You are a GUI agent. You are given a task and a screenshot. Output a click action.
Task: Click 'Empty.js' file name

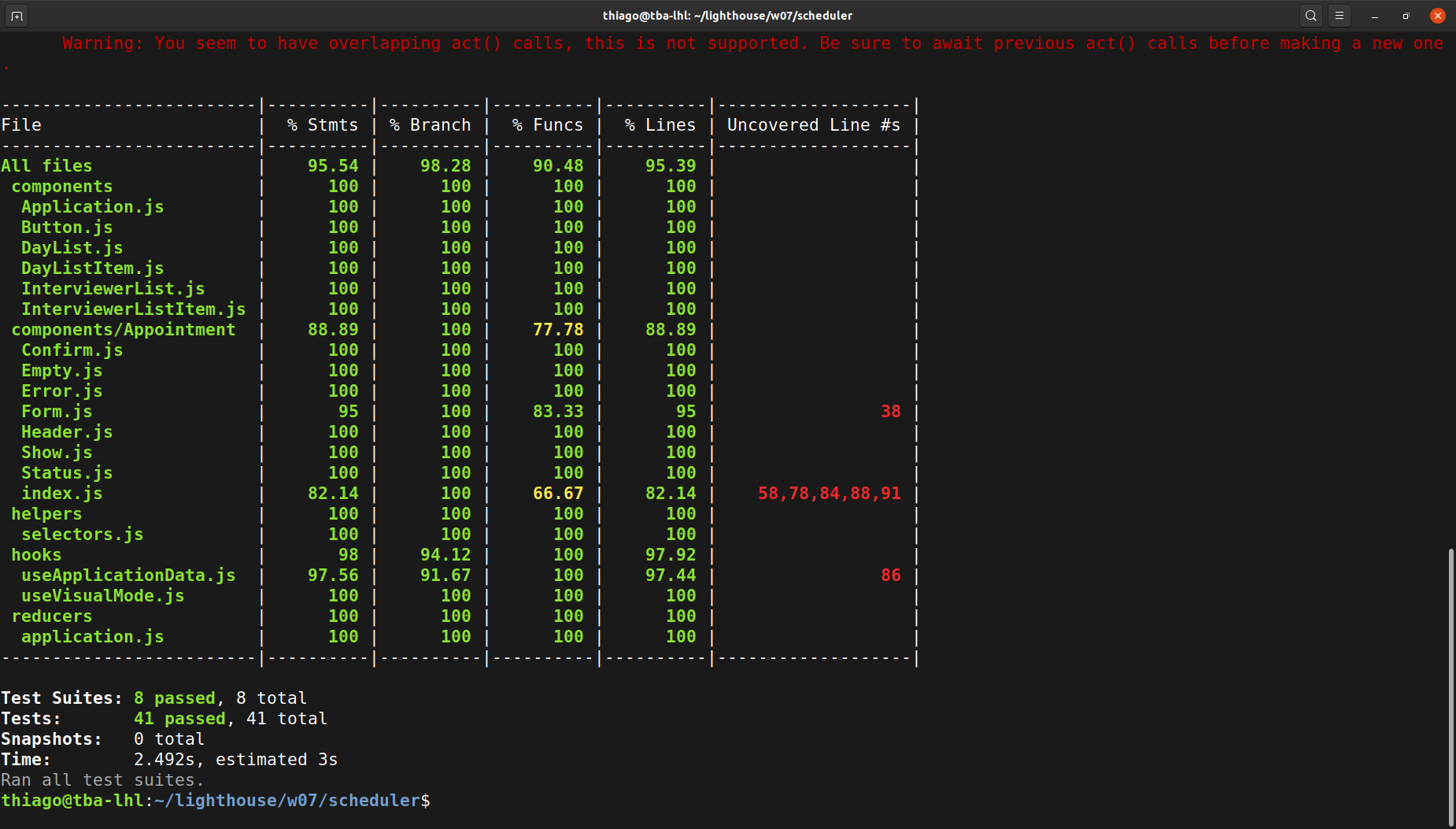62,371
